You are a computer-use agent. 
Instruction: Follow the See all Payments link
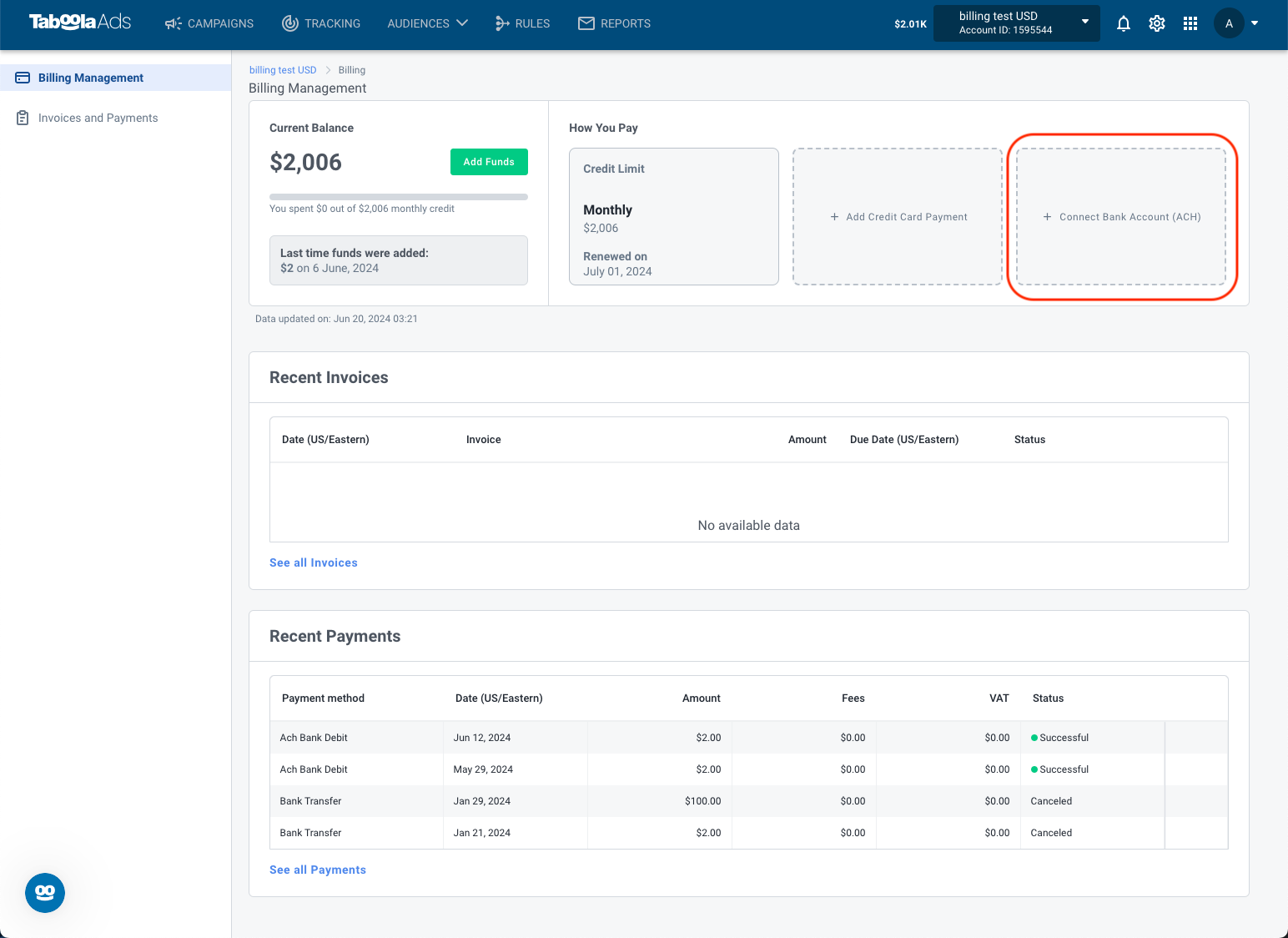[318, 870]
